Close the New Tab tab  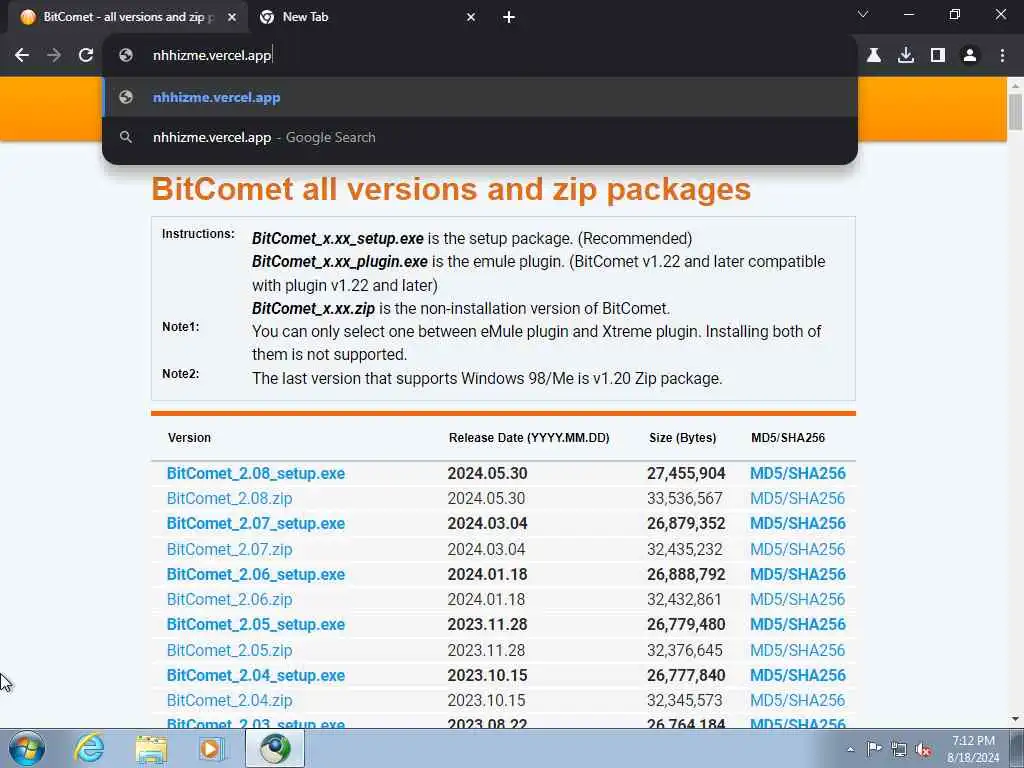(471, 17)
